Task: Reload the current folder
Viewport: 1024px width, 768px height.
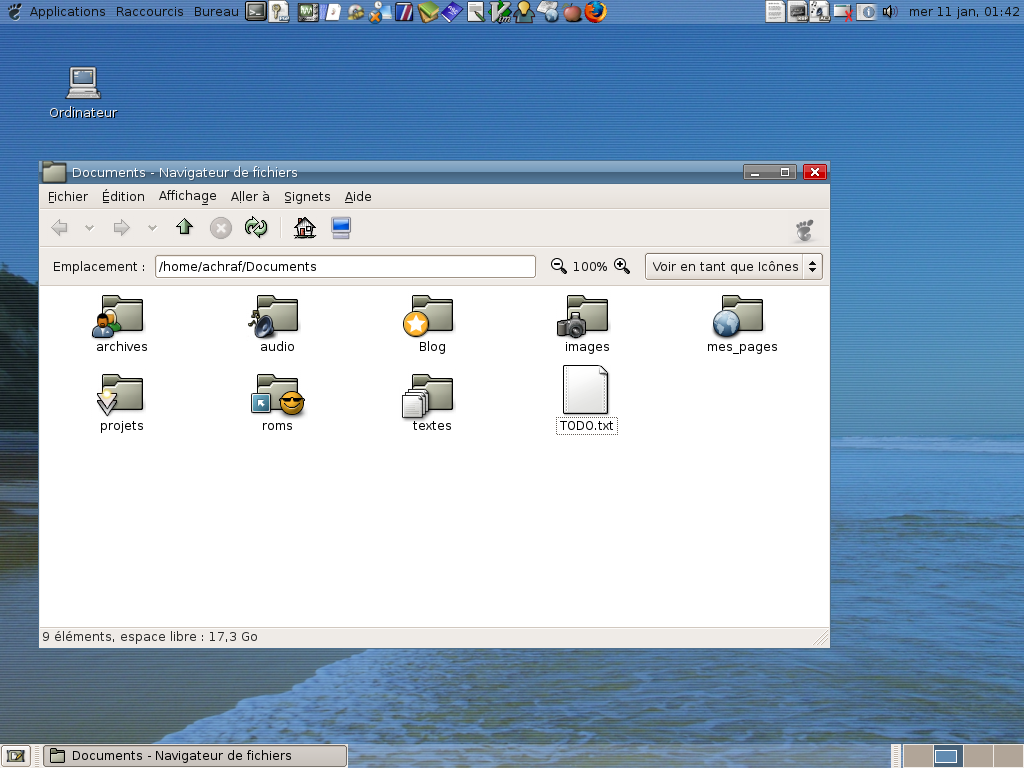Action: [256, 227]
